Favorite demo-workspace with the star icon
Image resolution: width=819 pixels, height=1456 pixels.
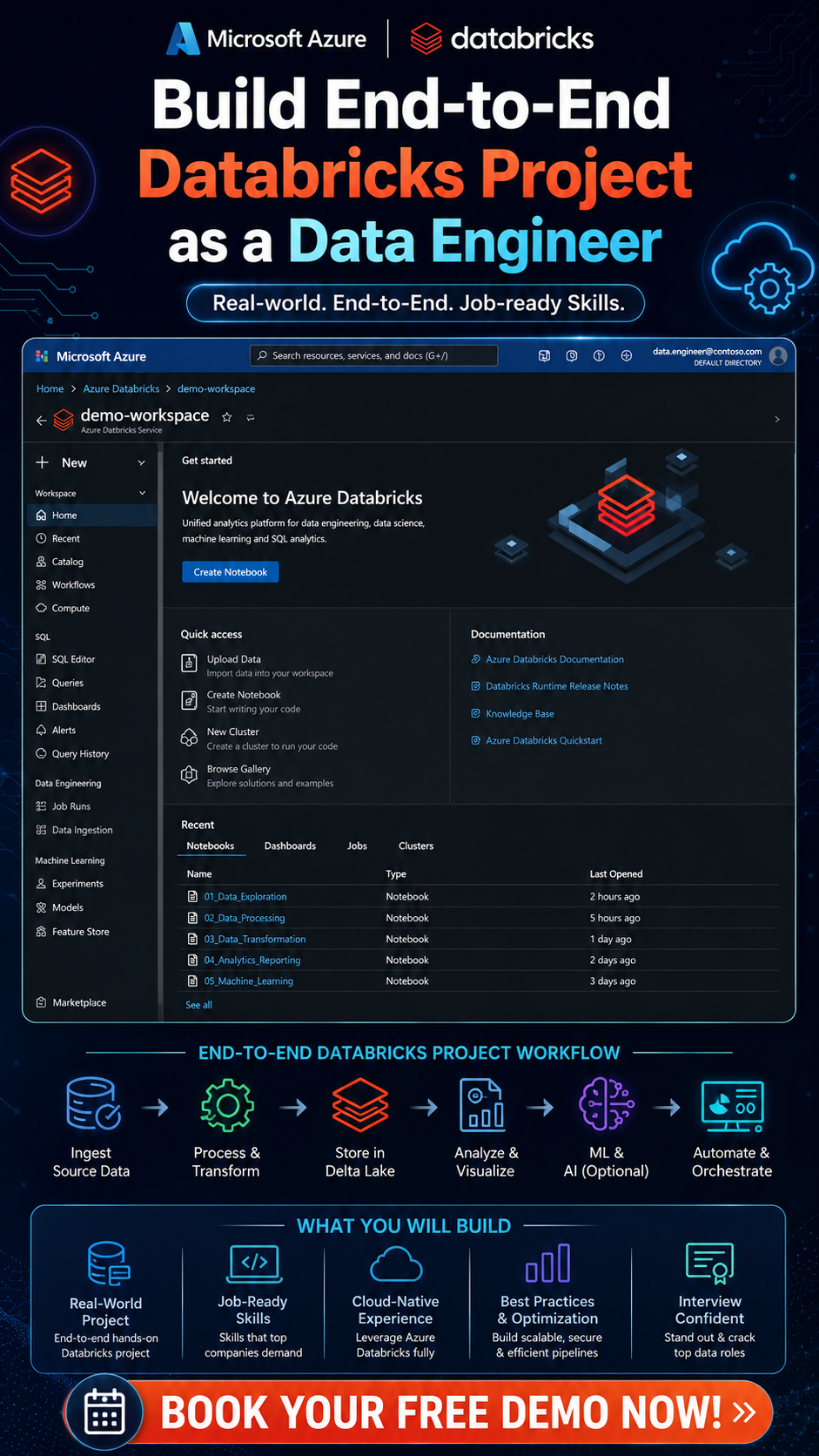click(227, 417)
